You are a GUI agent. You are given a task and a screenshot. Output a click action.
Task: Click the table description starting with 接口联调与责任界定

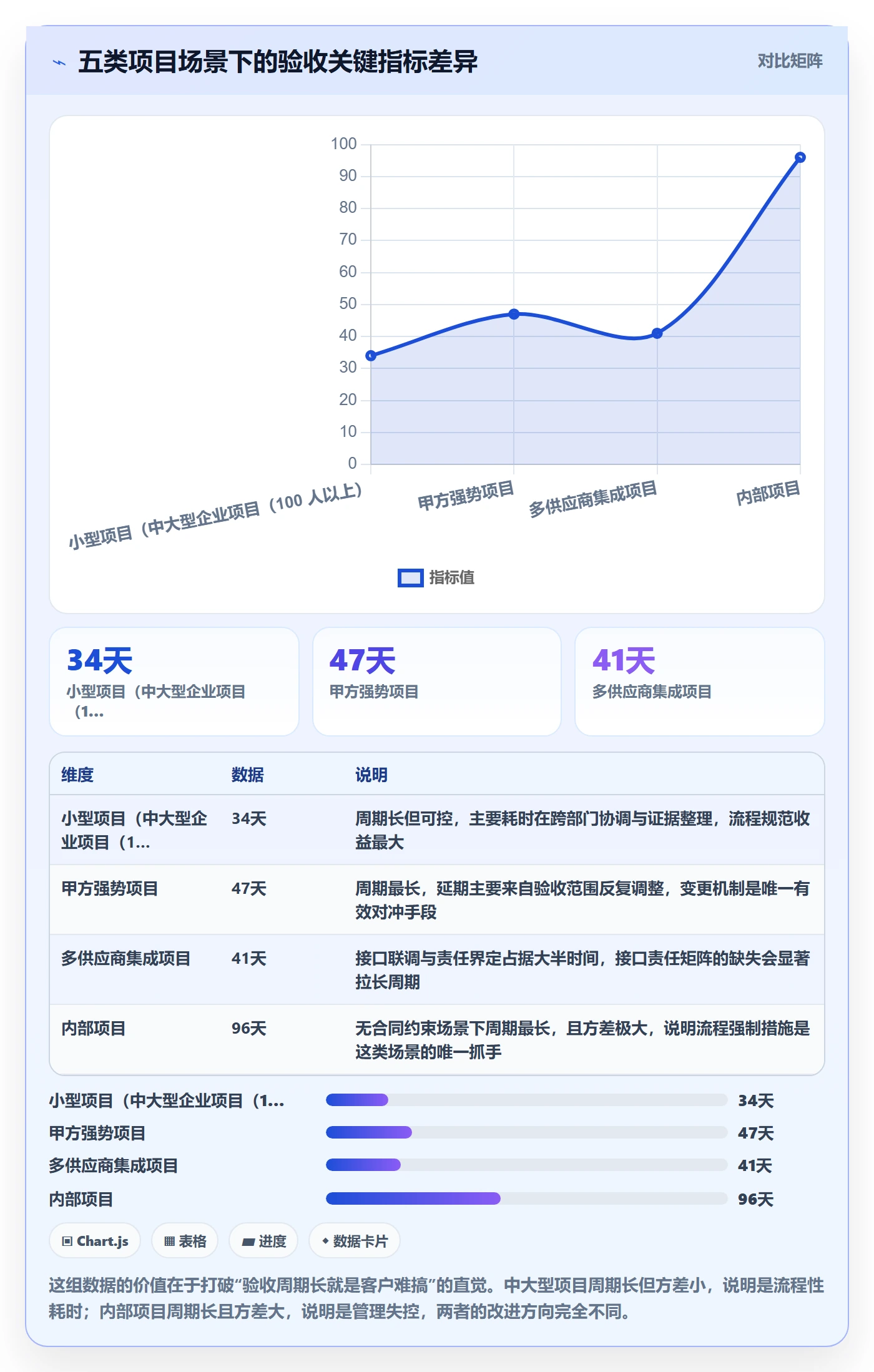click(582, 970)
